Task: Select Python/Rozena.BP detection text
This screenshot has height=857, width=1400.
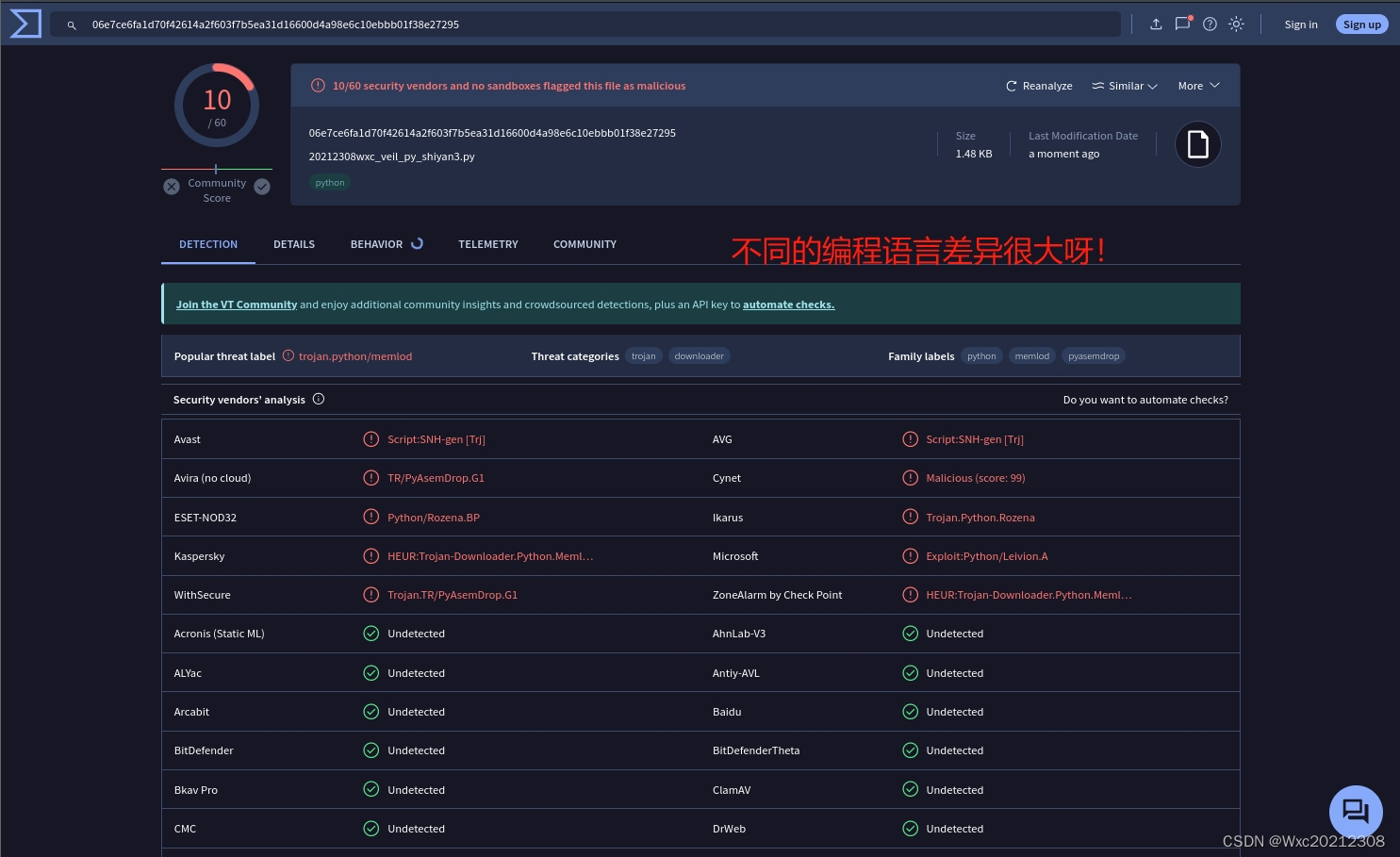Action: 434,518
